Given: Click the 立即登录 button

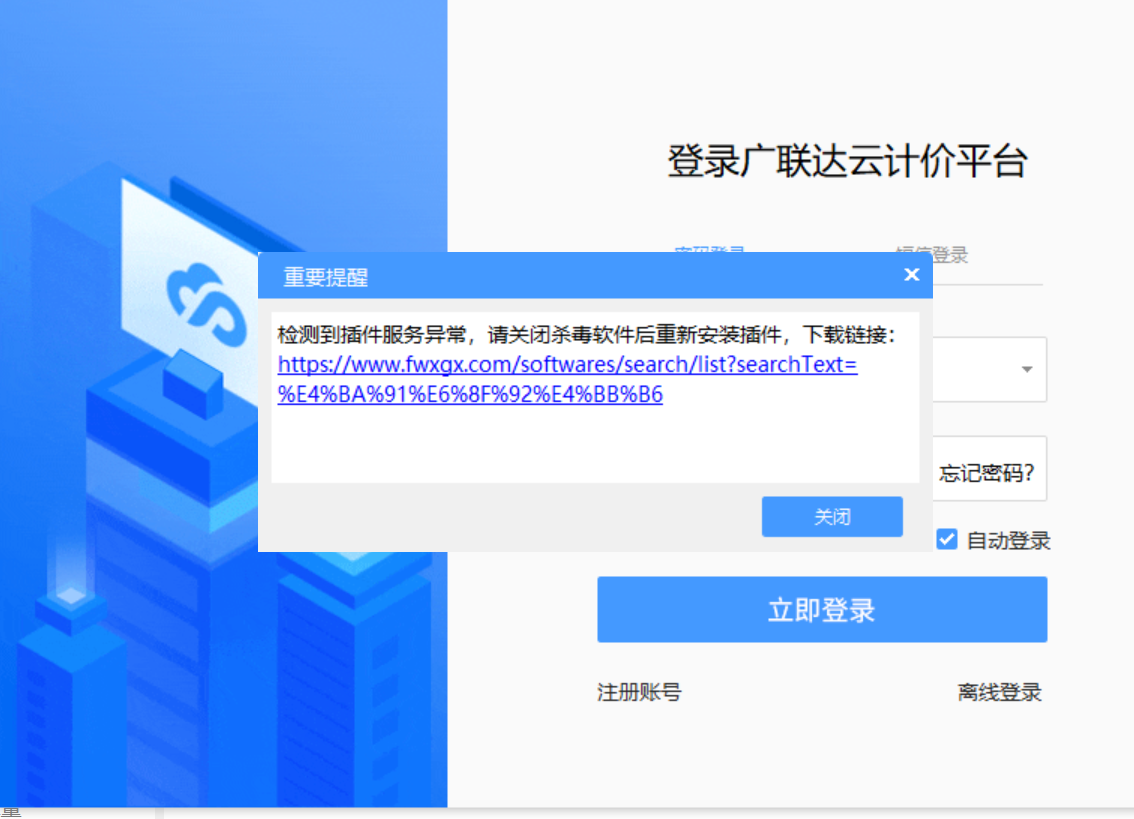Looking at the screenshot, I should coord(822,609).
